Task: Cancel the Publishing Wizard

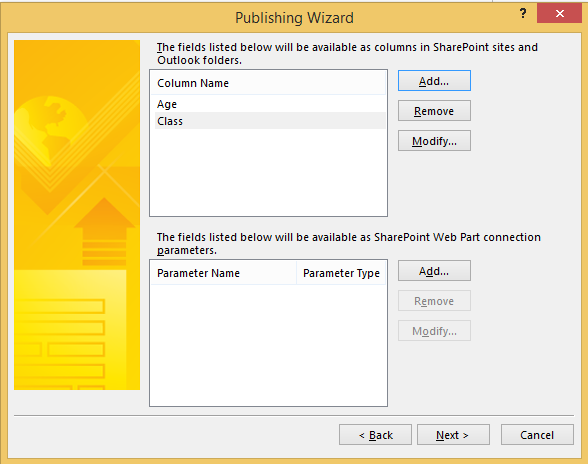Action: 537,435
